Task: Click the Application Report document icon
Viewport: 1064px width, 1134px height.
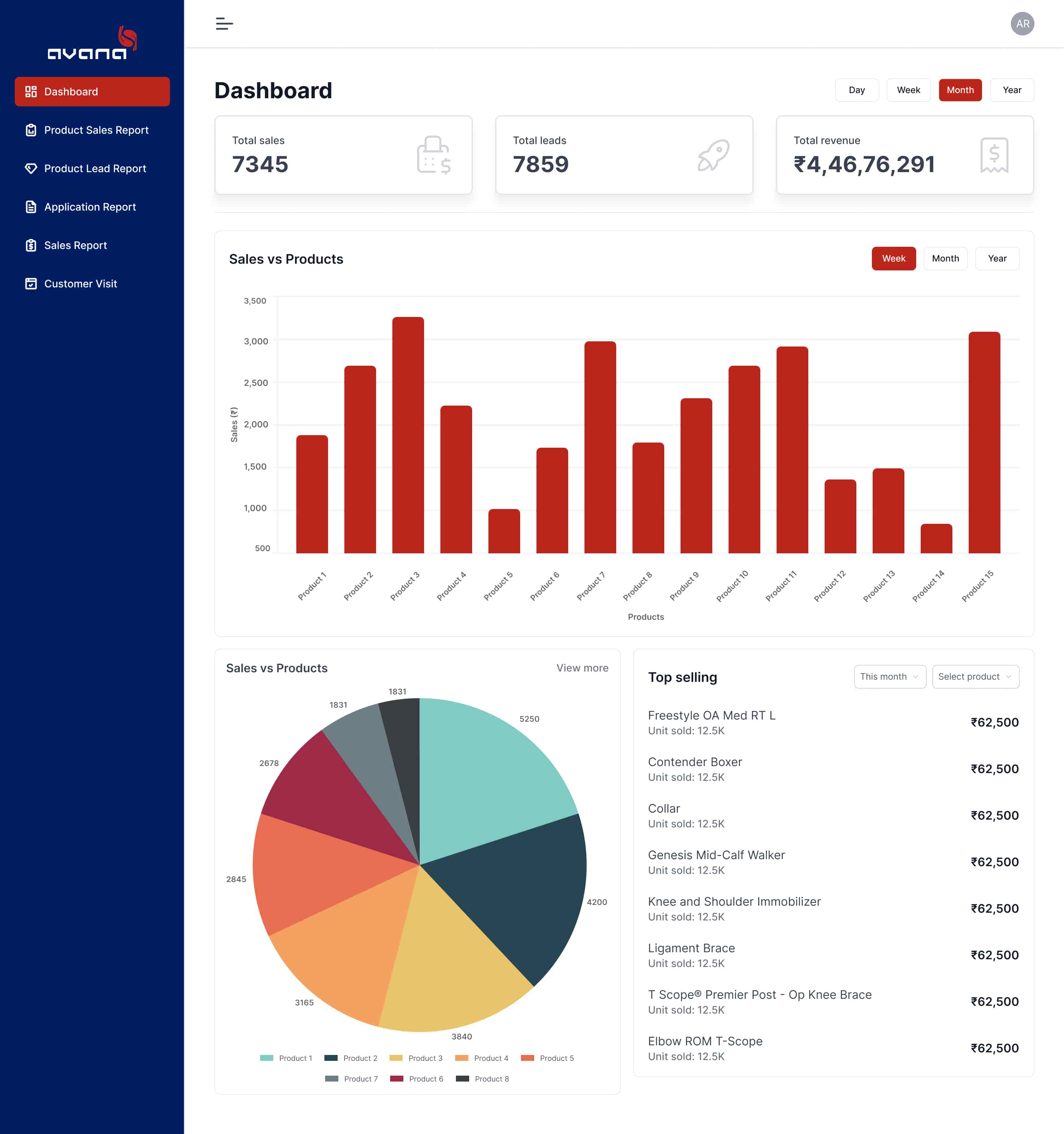Action: (x=31, y=206)
